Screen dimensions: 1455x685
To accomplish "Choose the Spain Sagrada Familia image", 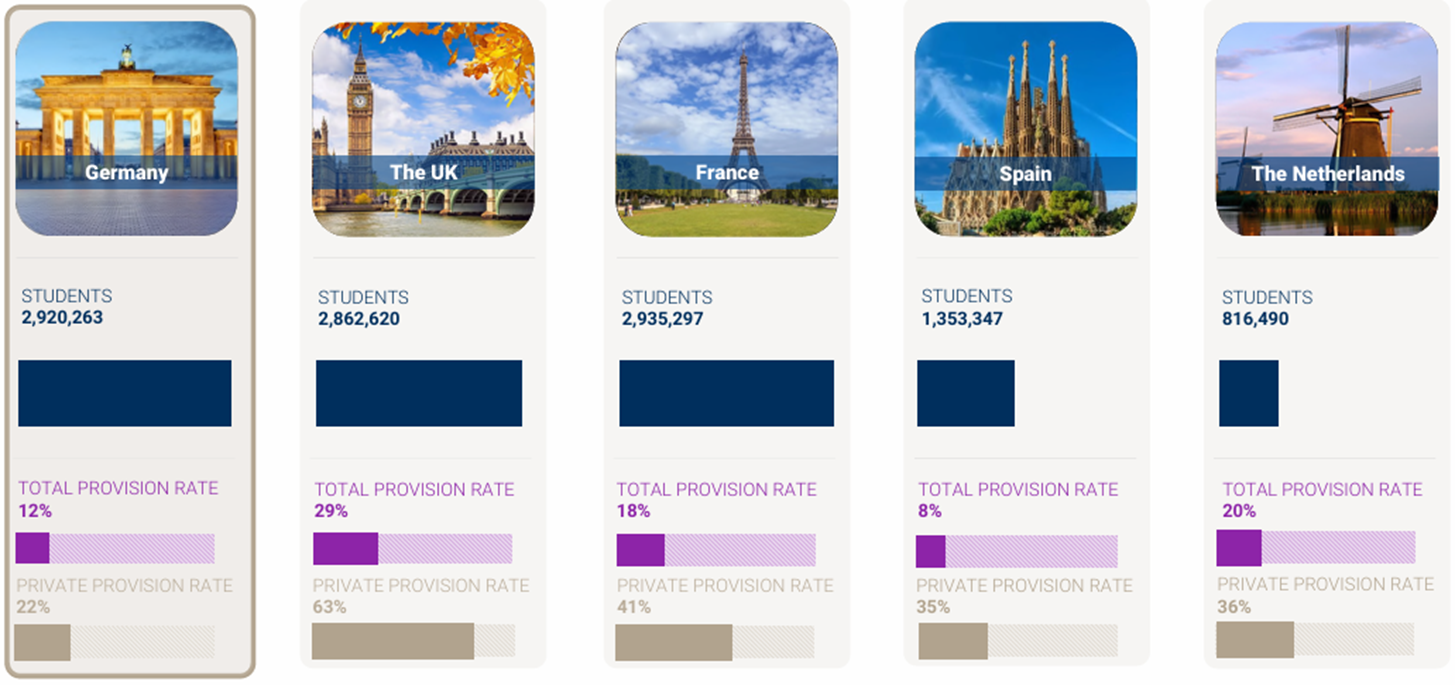I will [1026, 128].
